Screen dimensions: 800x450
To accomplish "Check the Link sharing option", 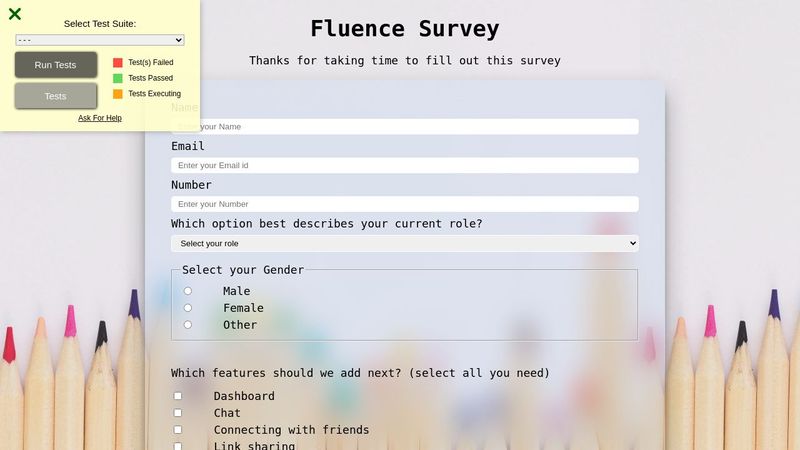I will click(178, 446).
